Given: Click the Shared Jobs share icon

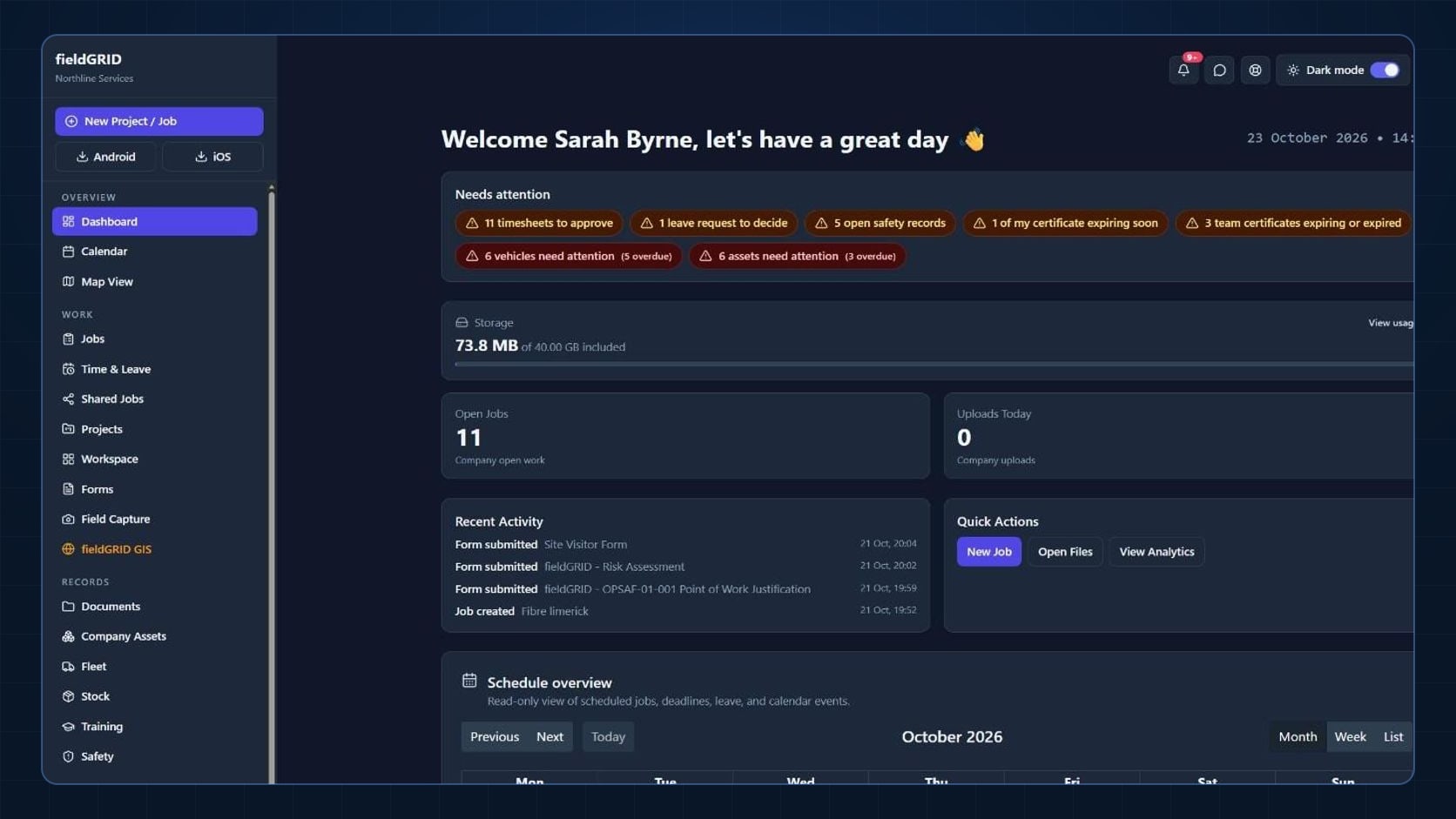Looking at the screenshot, I should coord(68,399).
